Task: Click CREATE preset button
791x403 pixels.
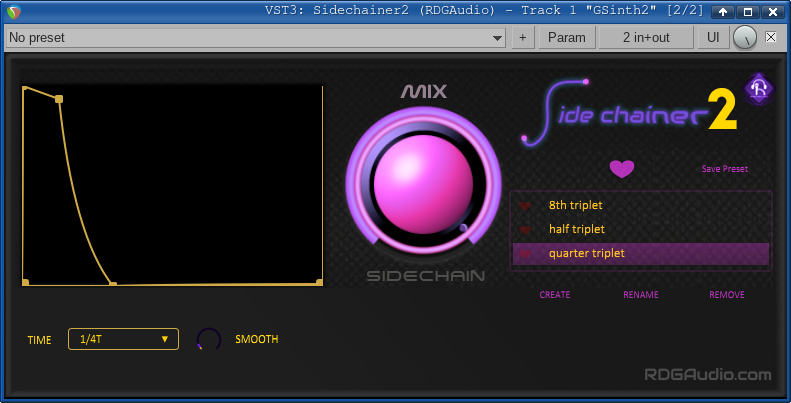Action: pos(555,295)
